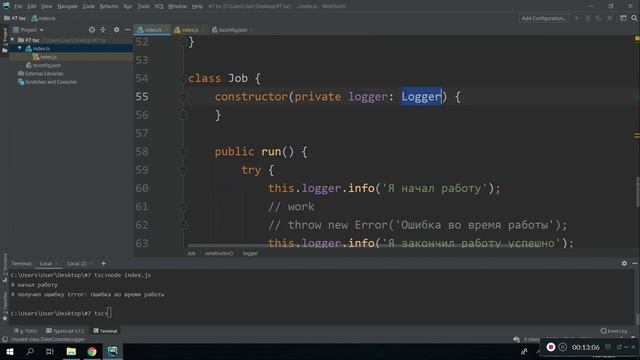Click the editor horizontal scrollbar
This screenshot has height=360, width=640.
coord(349,246)
